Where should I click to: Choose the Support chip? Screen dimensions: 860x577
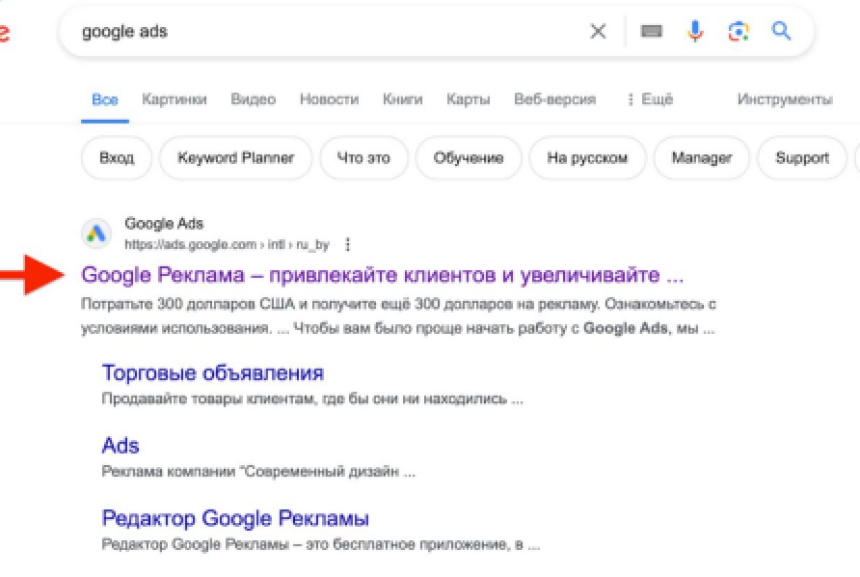[802, 158]
